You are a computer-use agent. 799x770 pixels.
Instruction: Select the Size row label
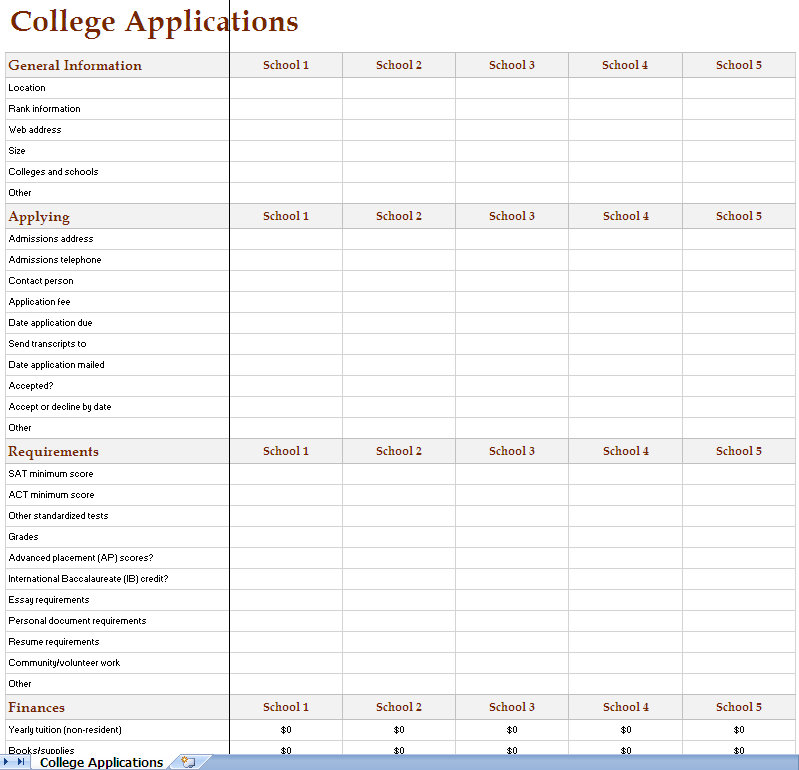click(17, 151)
